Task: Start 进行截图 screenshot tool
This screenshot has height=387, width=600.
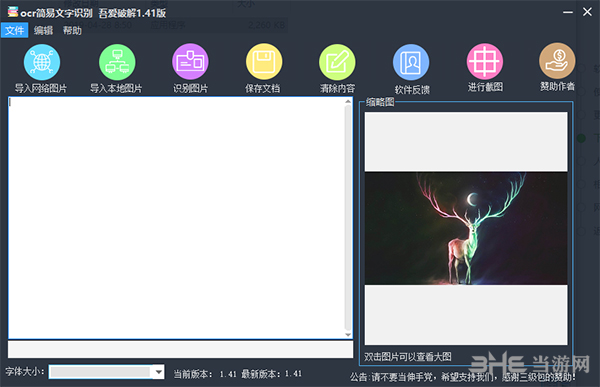Action: 484,61
